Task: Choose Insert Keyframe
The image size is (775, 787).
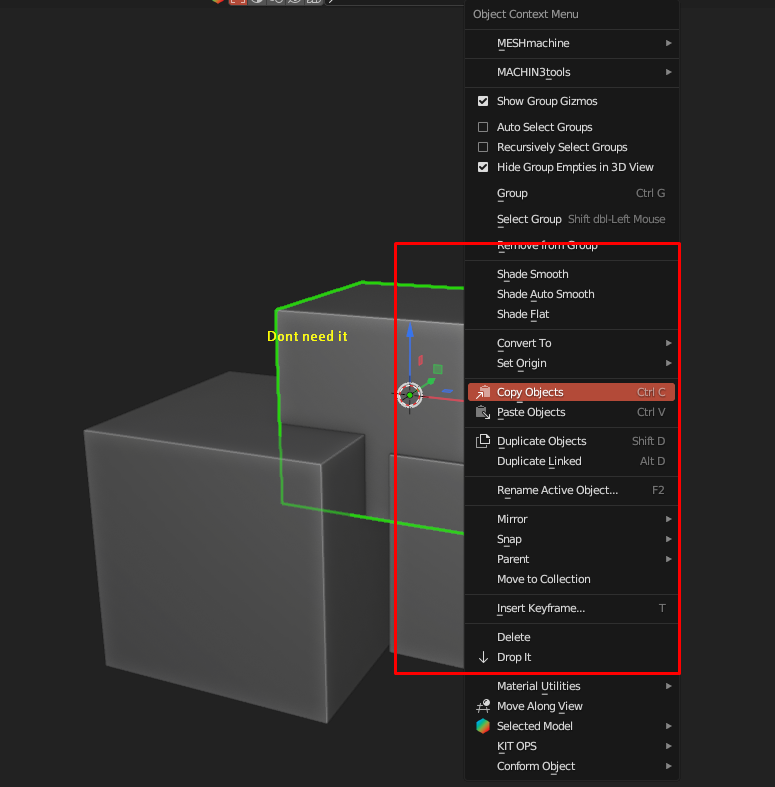Action: click(572, 608)
